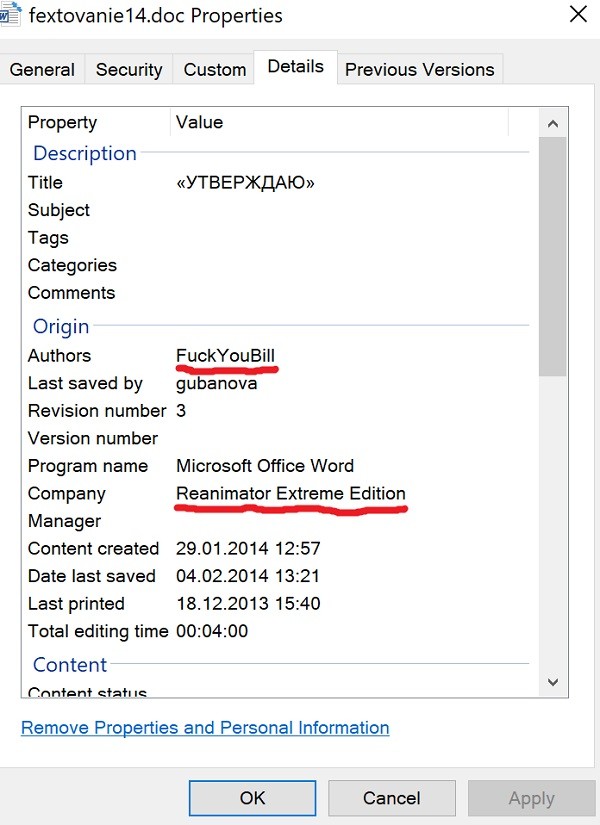
Task: Go to Previous Versions tab
Action: click(x=419, y=70)
